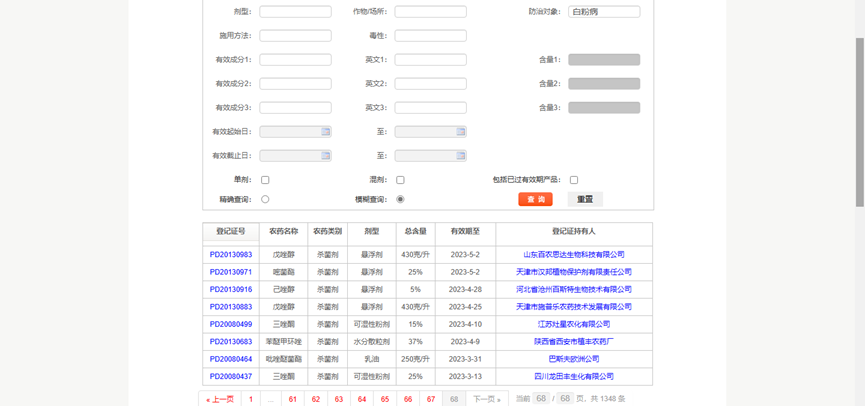Jump to page 66
865x406 pixels.
click(x=408, y=399)
